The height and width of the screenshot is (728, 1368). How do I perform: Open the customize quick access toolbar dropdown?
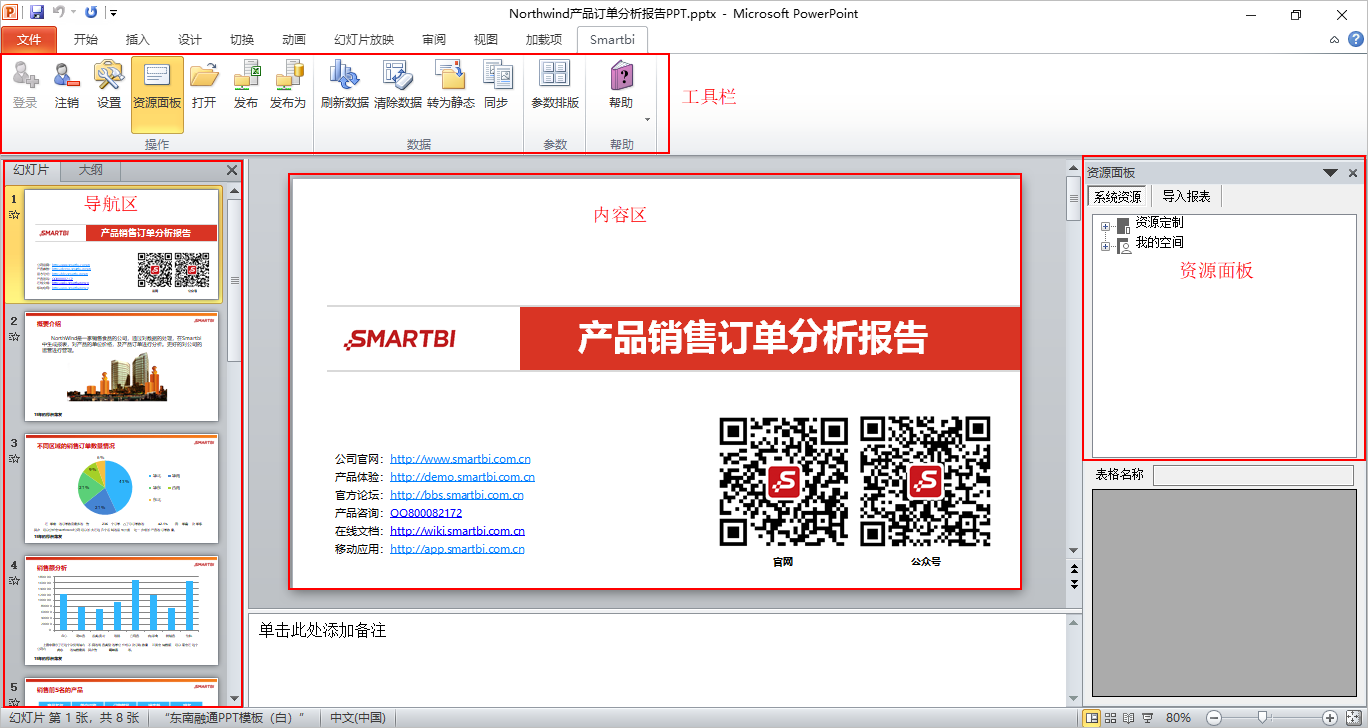point(112,13)
